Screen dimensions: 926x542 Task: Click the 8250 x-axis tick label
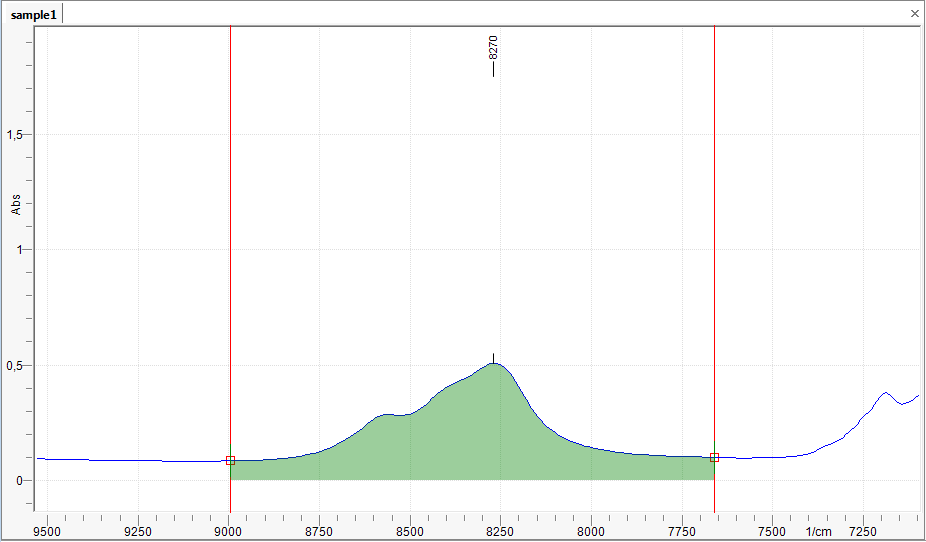point(499,531)
